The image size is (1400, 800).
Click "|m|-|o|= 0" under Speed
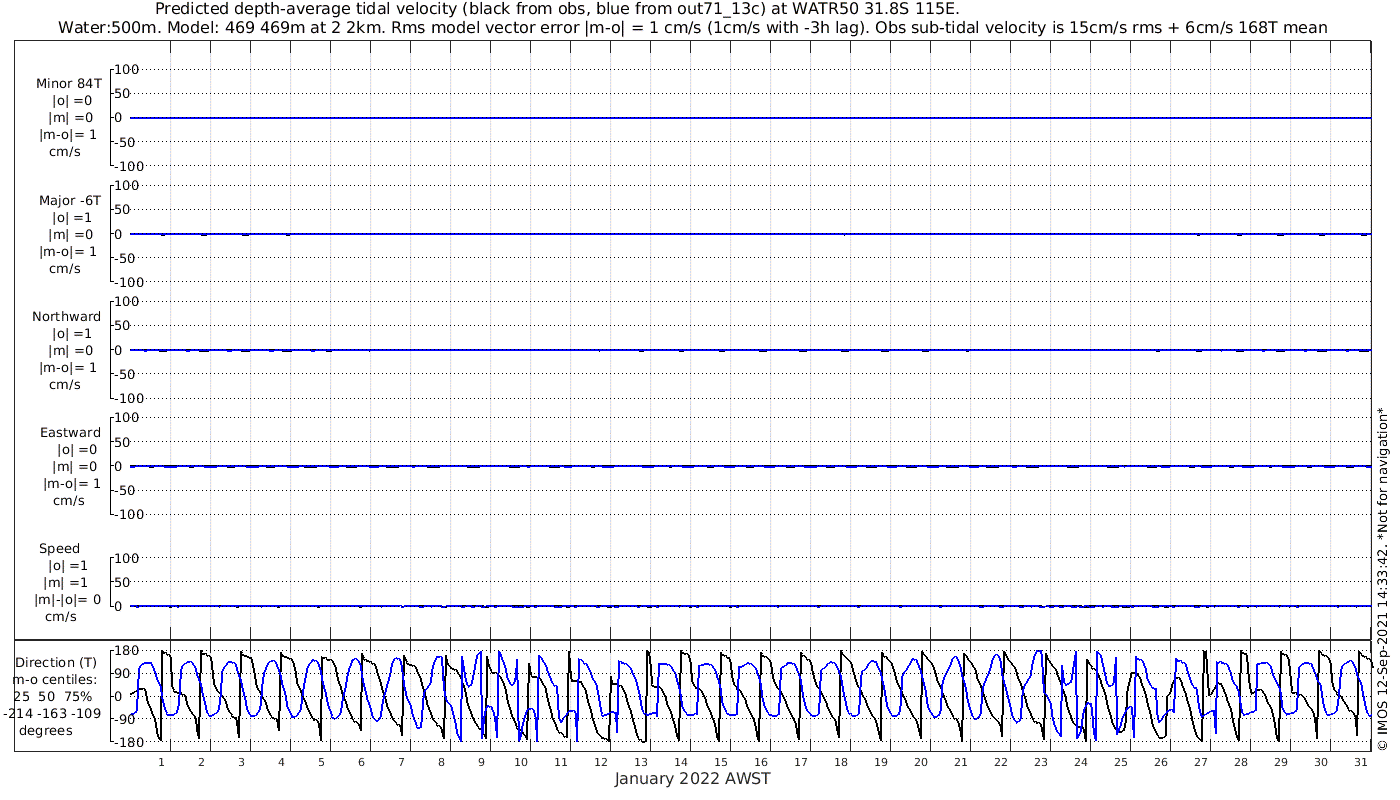tap(68, 599)
